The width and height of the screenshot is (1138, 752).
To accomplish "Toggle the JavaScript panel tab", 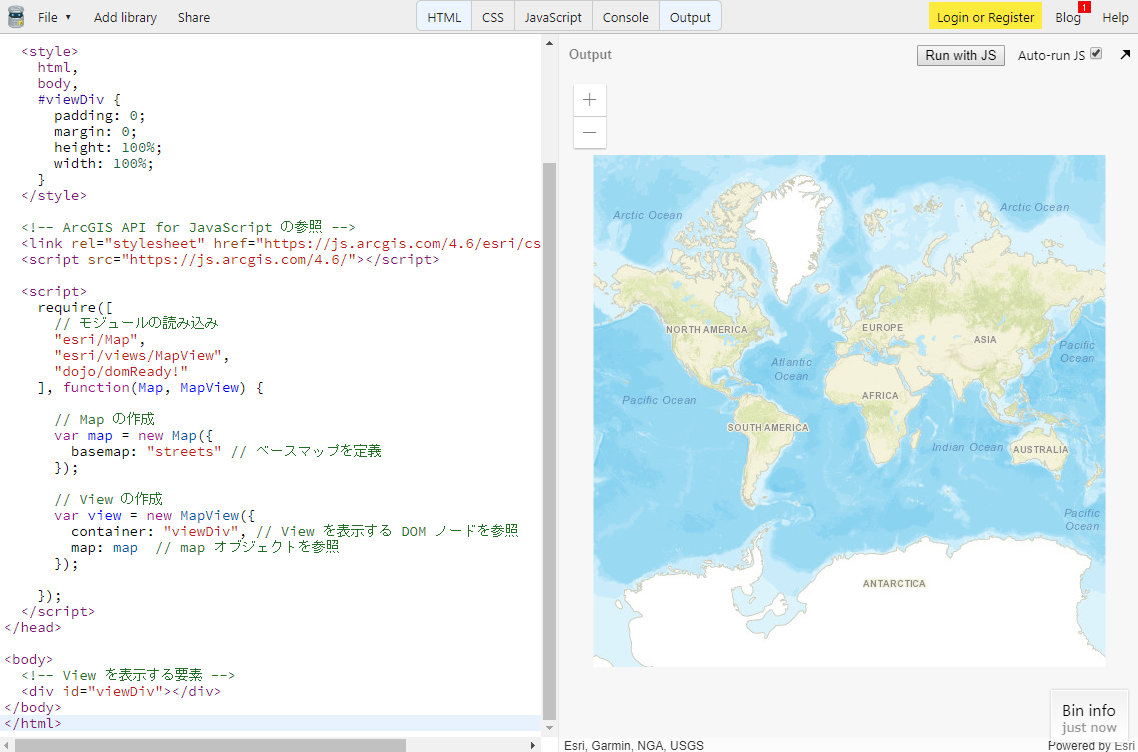I will 553,17.
